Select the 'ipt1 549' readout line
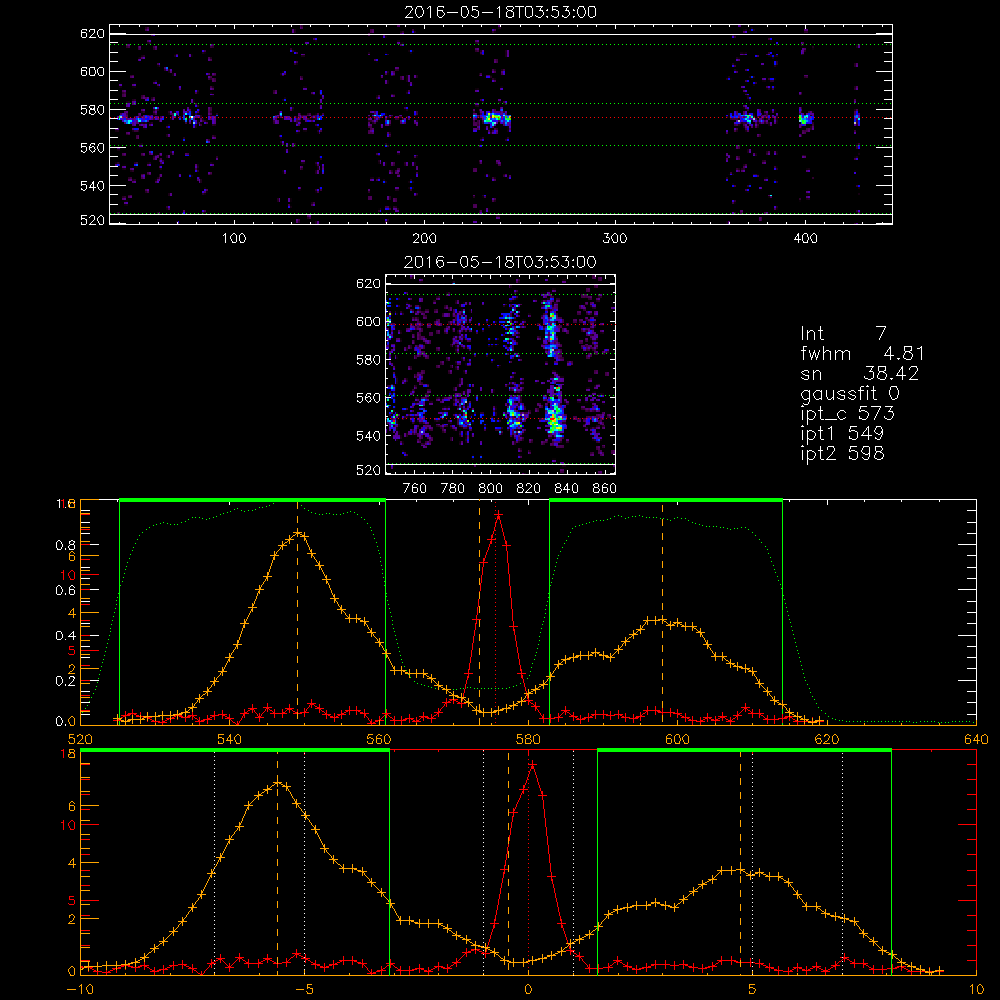The image size is (1000, 1000). [842, 434]
